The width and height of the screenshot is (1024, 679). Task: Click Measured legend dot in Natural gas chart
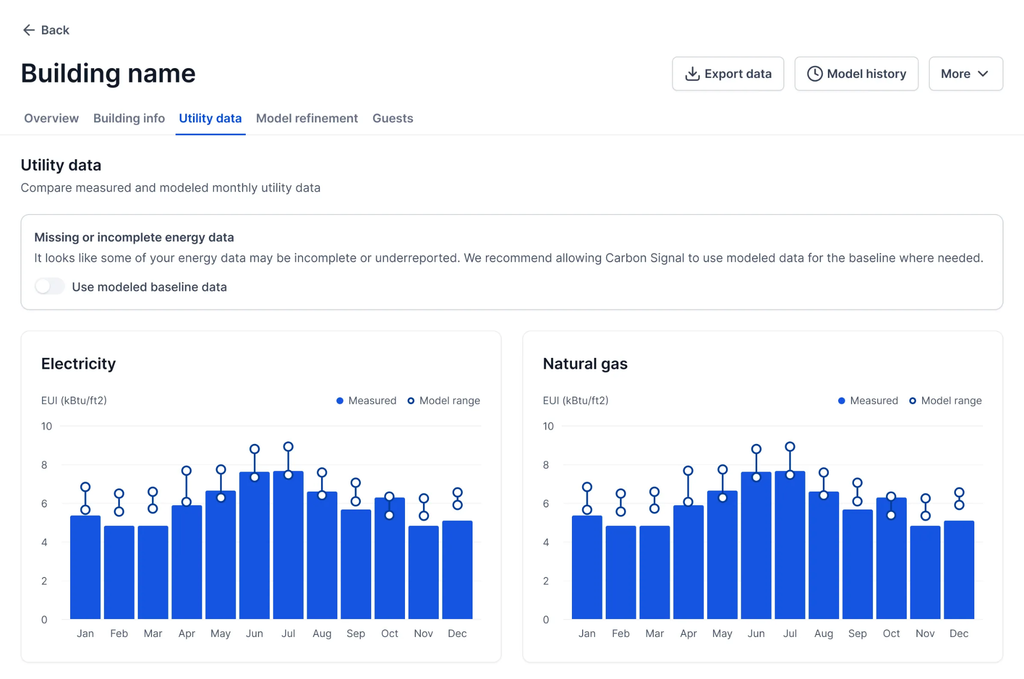[842, 401]
